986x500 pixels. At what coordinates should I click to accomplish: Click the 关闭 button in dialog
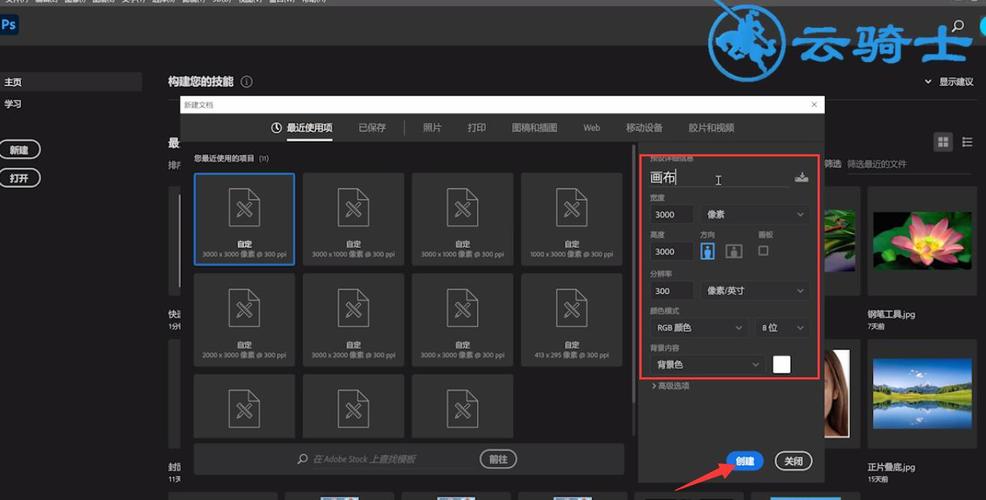point(793,461)
